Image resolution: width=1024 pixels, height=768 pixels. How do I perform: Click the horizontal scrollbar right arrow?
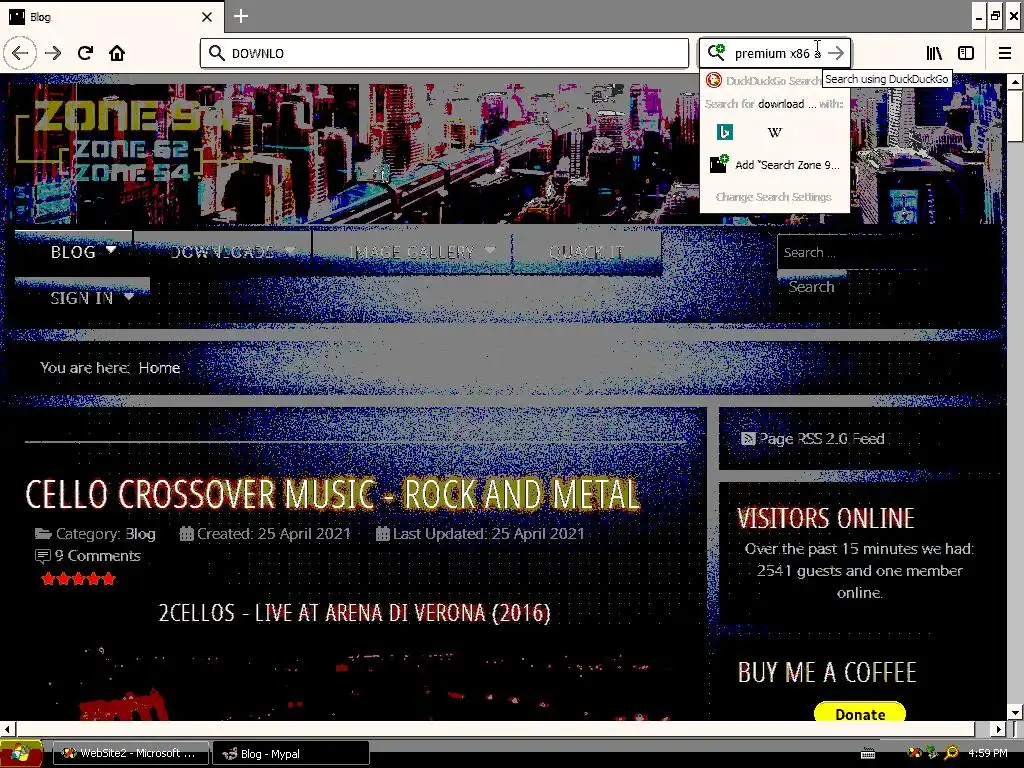click(x=999, y=729)
